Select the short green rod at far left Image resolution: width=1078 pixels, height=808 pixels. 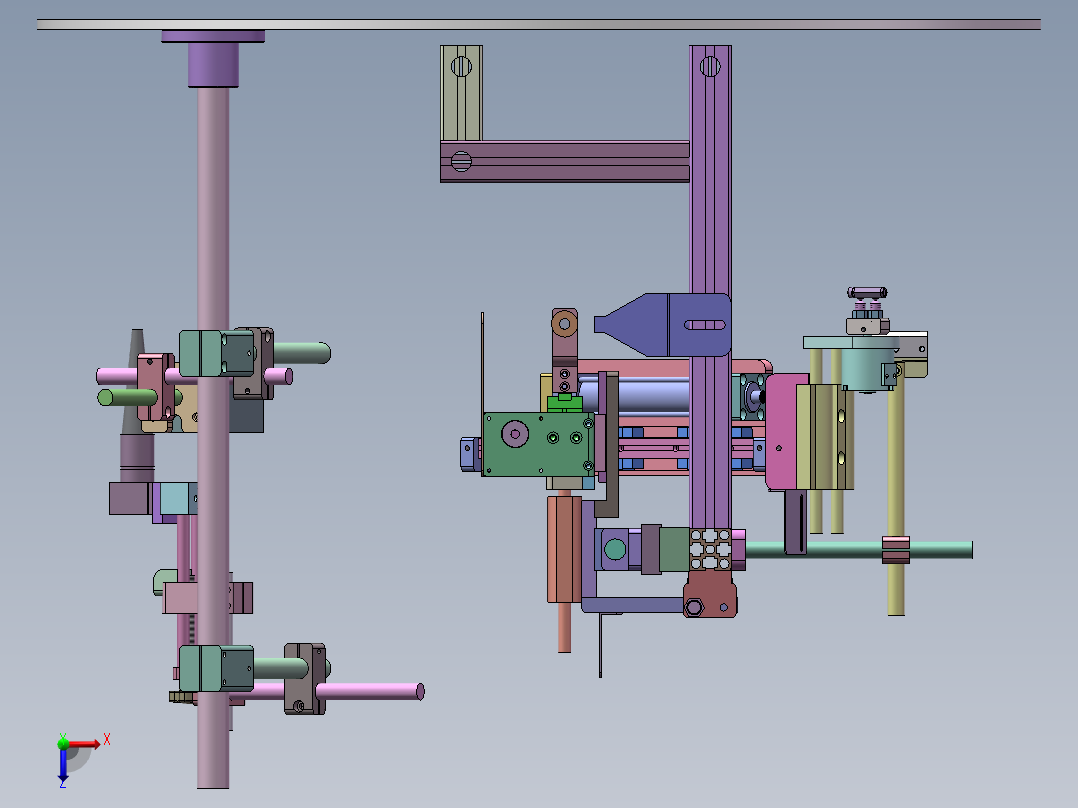tap(127, 397)
